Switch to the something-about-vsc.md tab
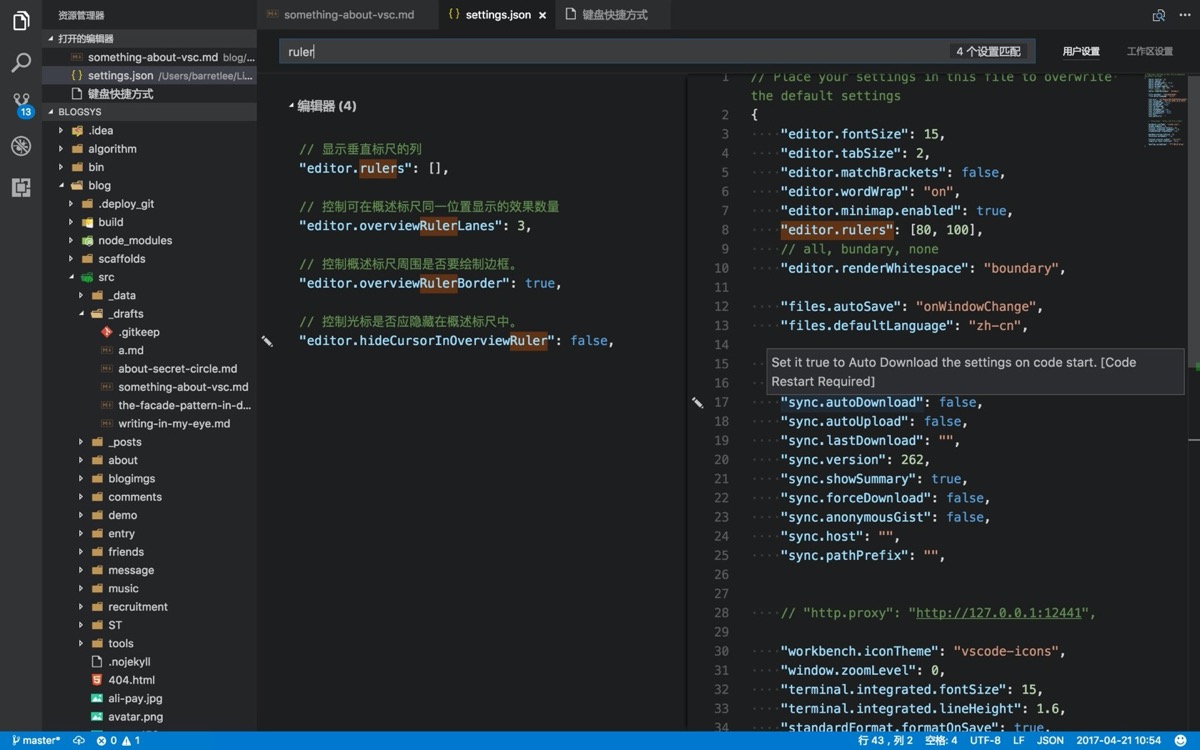 pos(347,15)
